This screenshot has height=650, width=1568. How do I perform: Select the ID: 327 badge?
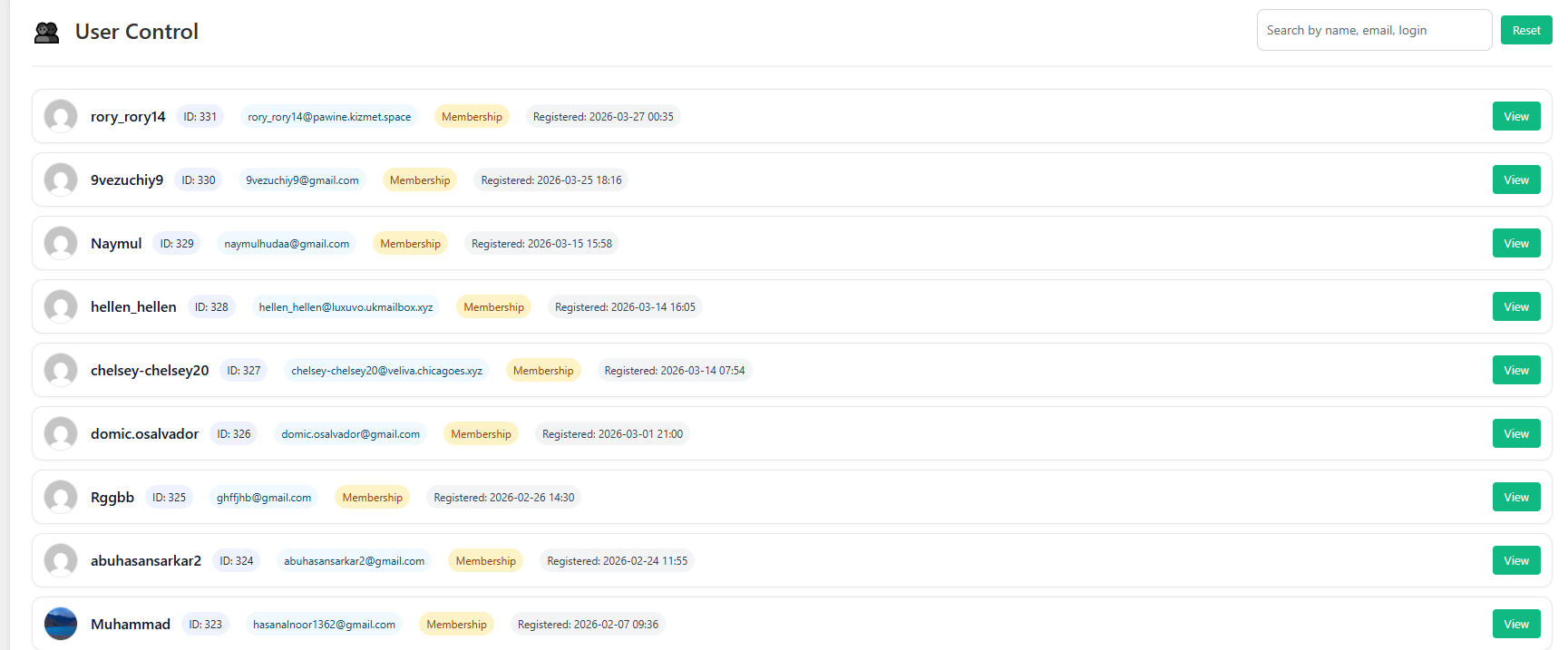coord(243,371)
